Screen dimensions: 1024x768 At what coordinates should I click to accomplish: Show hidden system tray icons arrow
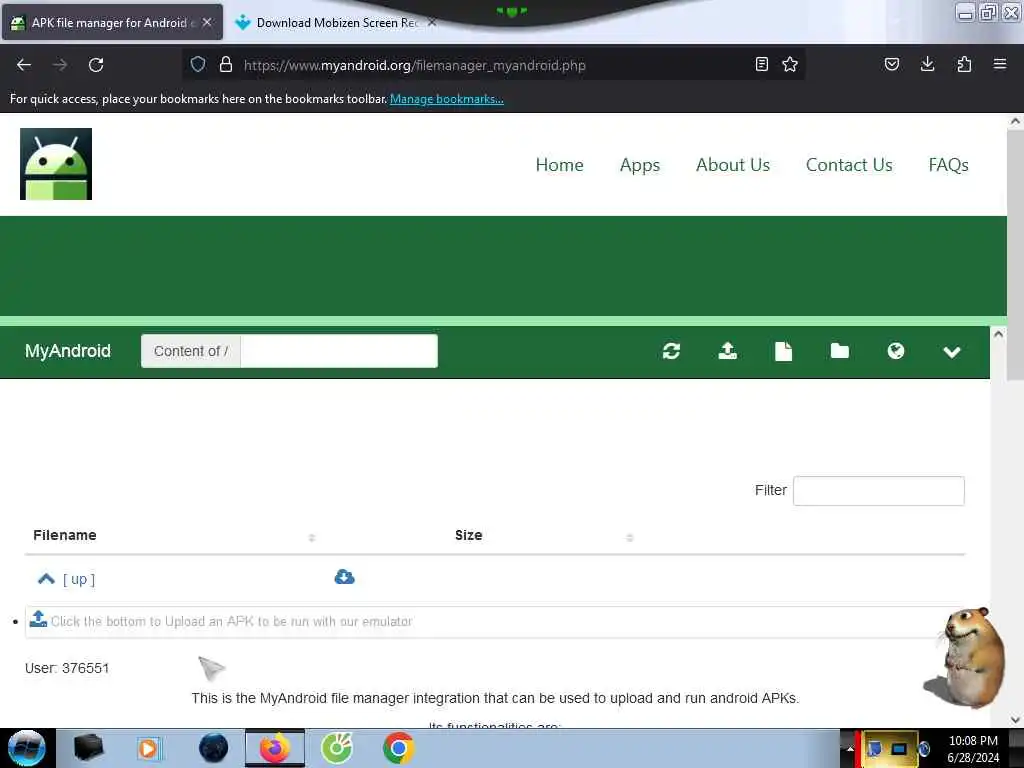(x=850, y=748)
